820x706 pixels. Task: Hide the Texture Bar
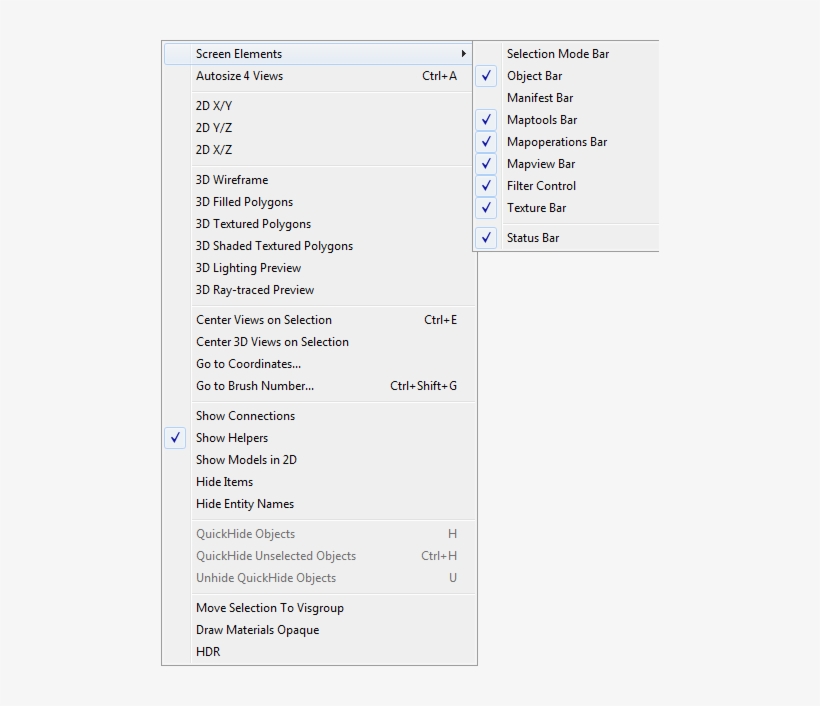click(541, 208)
